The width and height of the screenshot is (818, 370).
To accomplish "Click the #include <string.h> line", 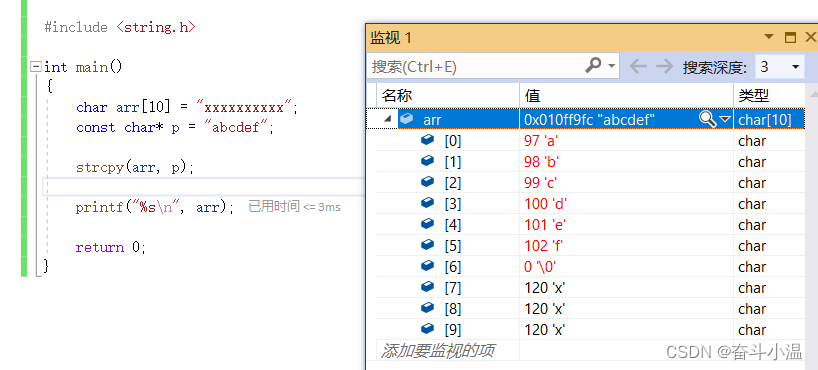I will [120, 27].
